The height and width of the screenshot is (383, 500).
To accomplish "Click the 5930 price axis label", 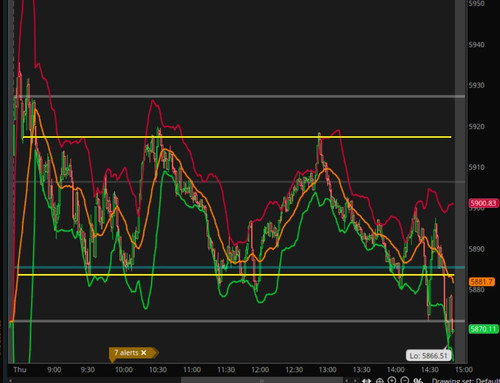I will click(x=477, y=85).
